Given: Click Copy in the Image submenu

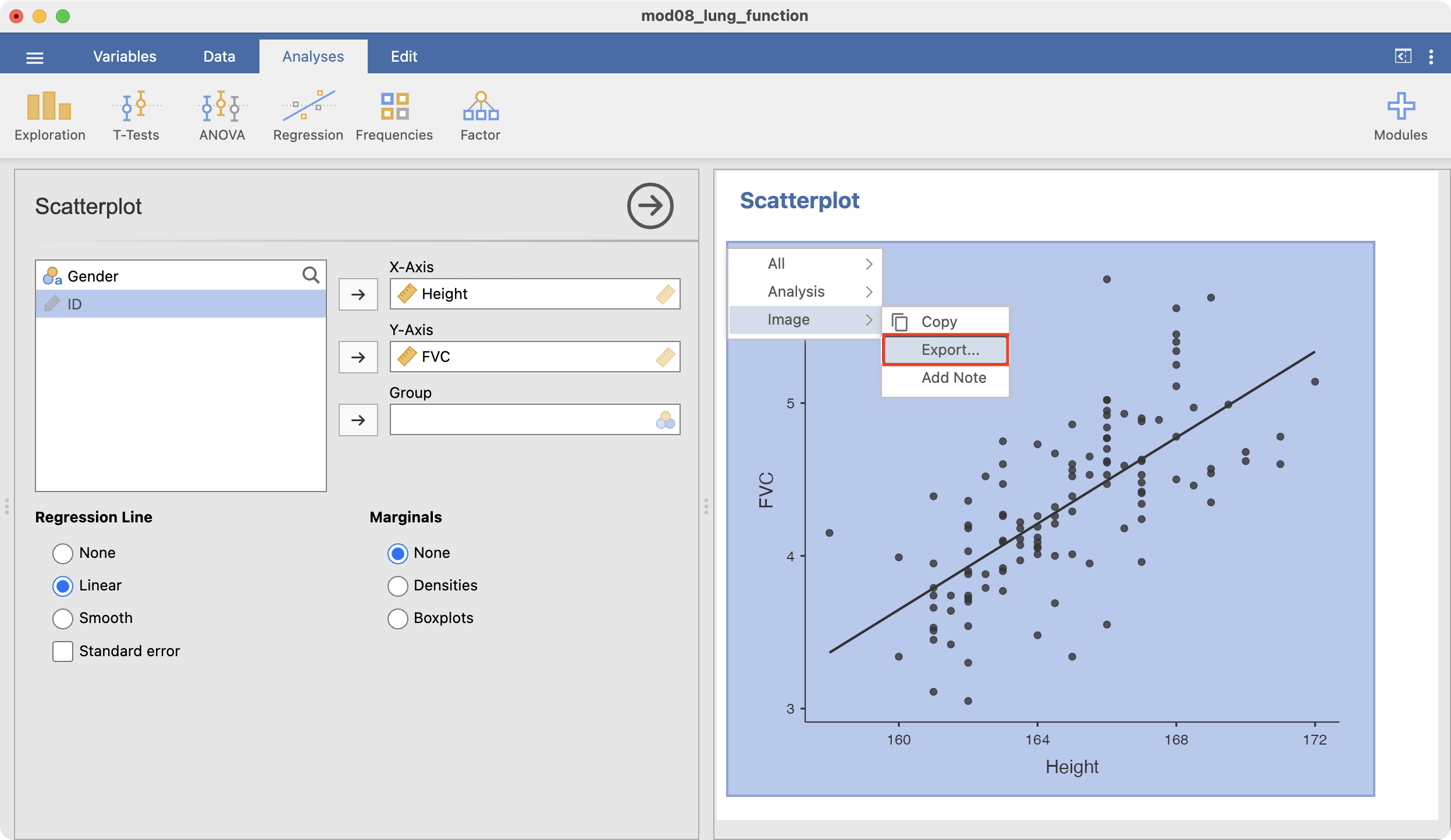Looking at the screenshot, I should (x=938, y=322).
